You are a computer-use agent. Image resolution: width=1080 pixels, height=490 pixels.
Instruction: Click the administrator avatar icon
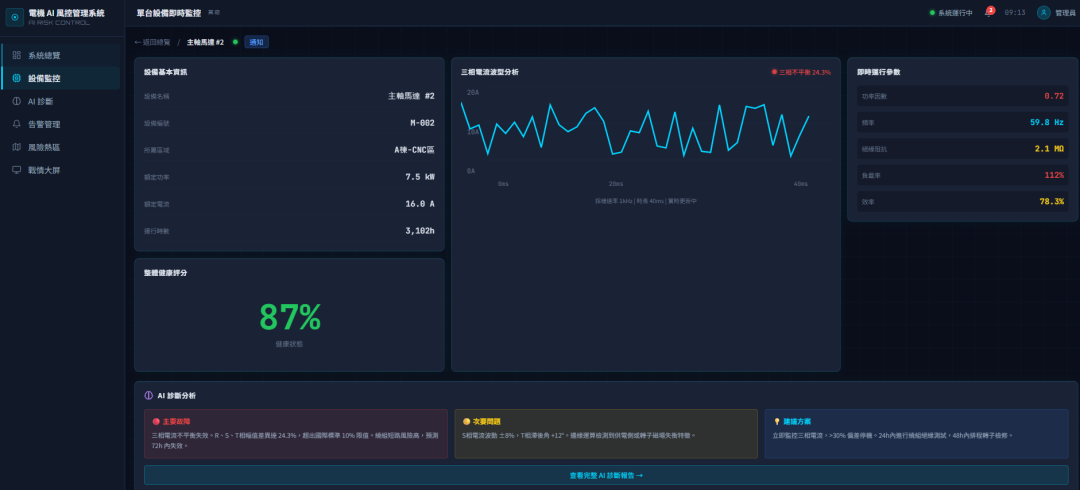[x=1043, y=12]
